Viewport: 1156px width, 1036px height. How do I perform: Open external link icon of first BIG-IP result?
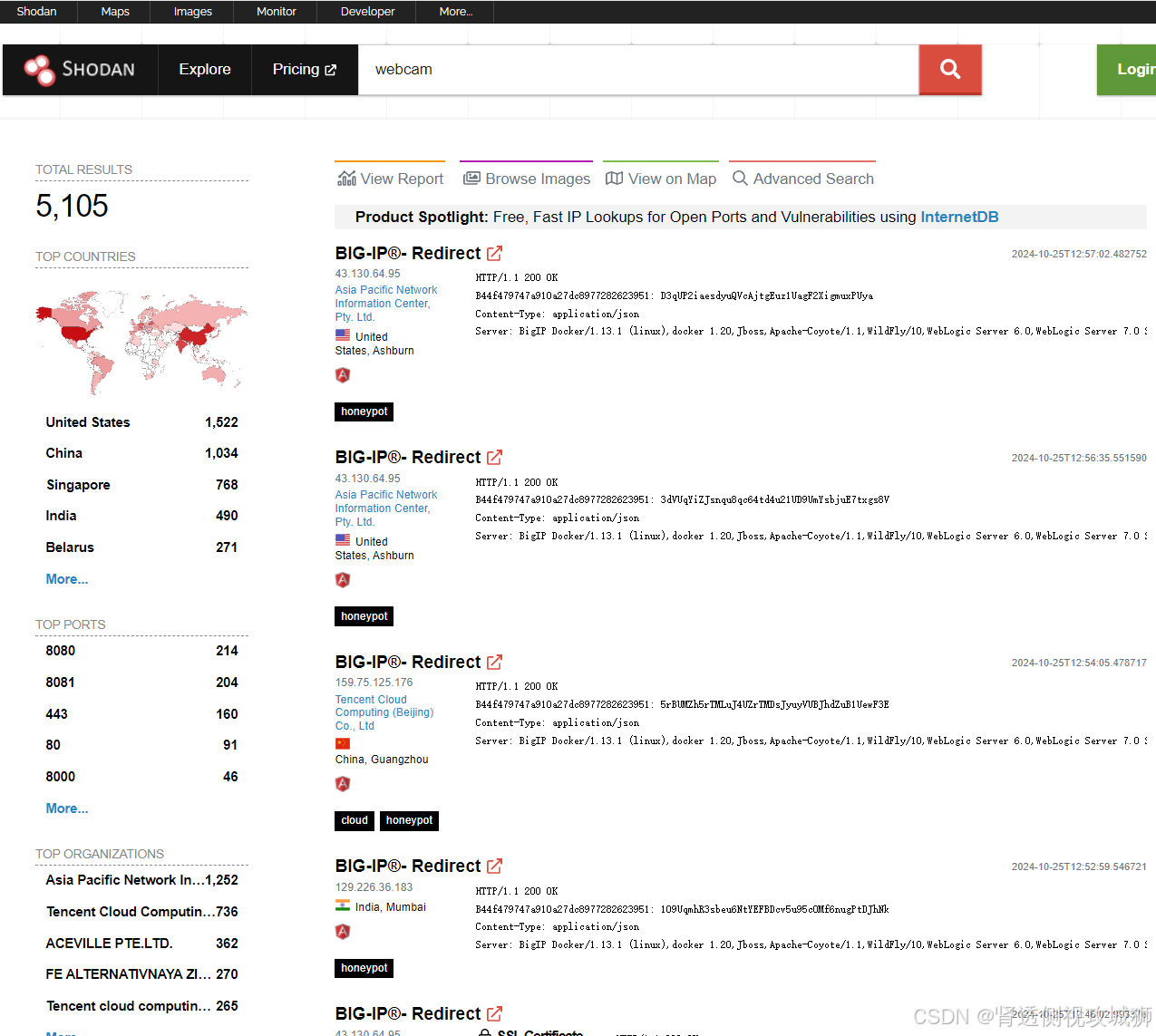[x=494, y=254]
